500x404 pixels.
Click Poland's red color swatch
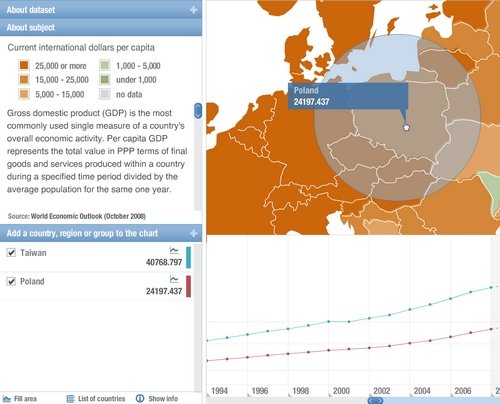click(x=188, y=286)
